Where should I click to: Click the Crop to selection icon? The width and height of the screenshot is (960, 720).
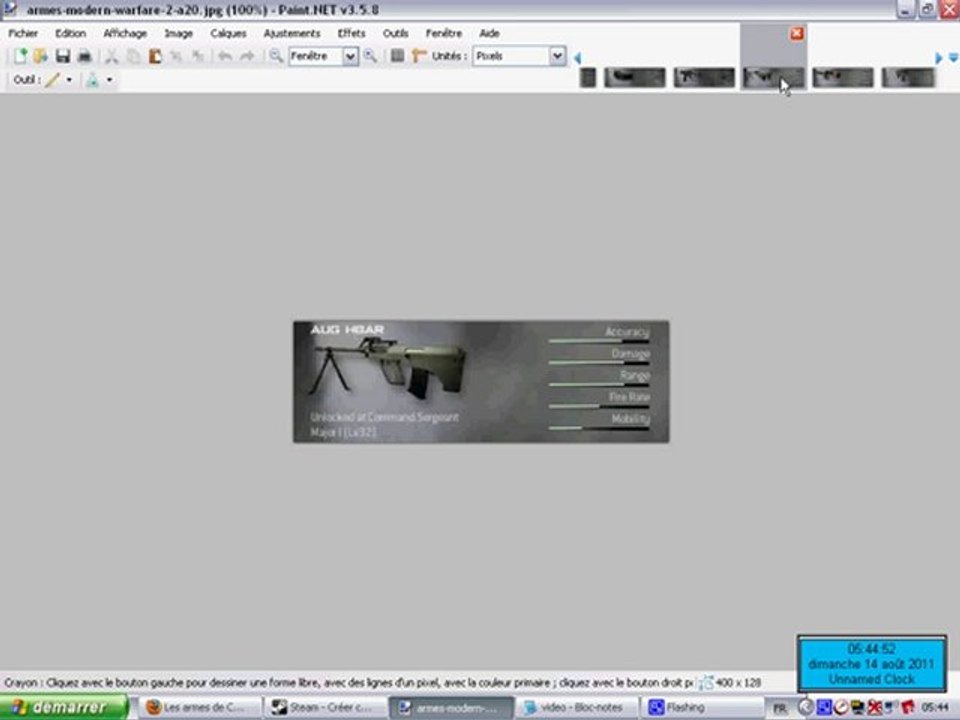click(176, 56)
